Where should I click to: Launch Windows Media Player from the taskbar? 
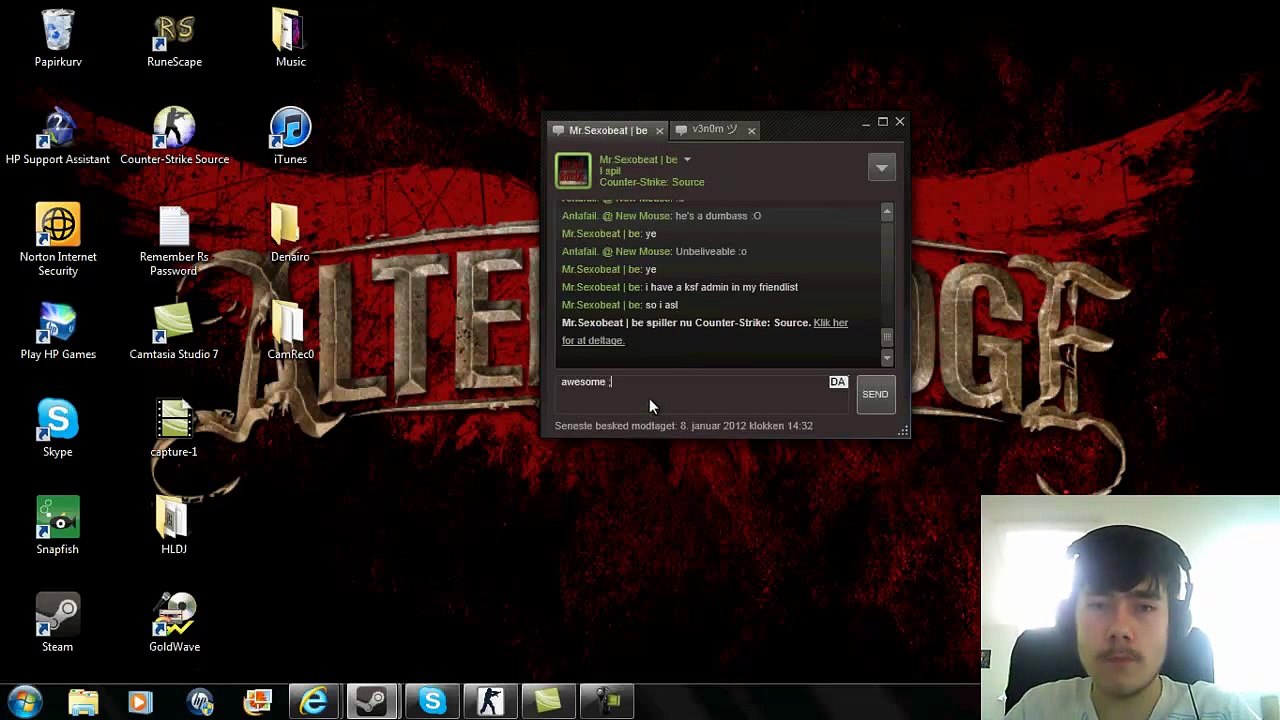(x=140, y=701)
